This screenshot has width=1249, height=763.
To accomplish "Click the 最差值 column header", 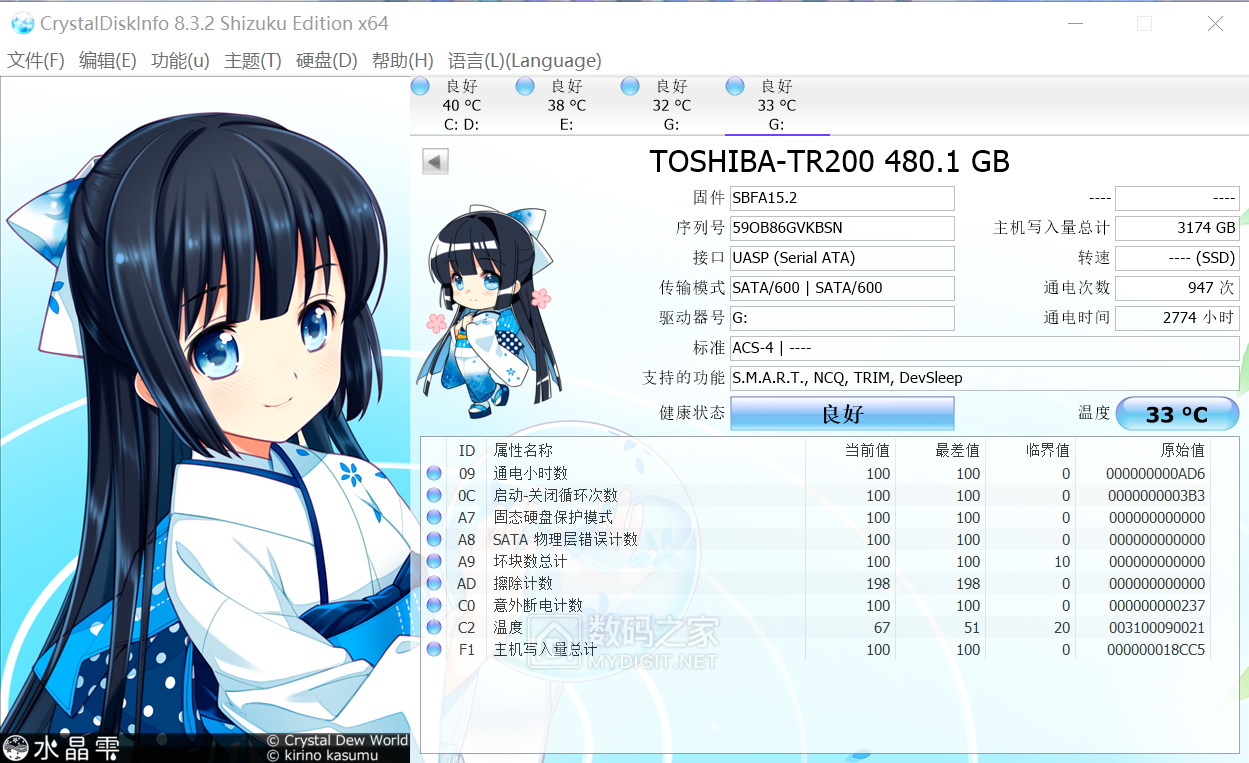I will [941, 451].
